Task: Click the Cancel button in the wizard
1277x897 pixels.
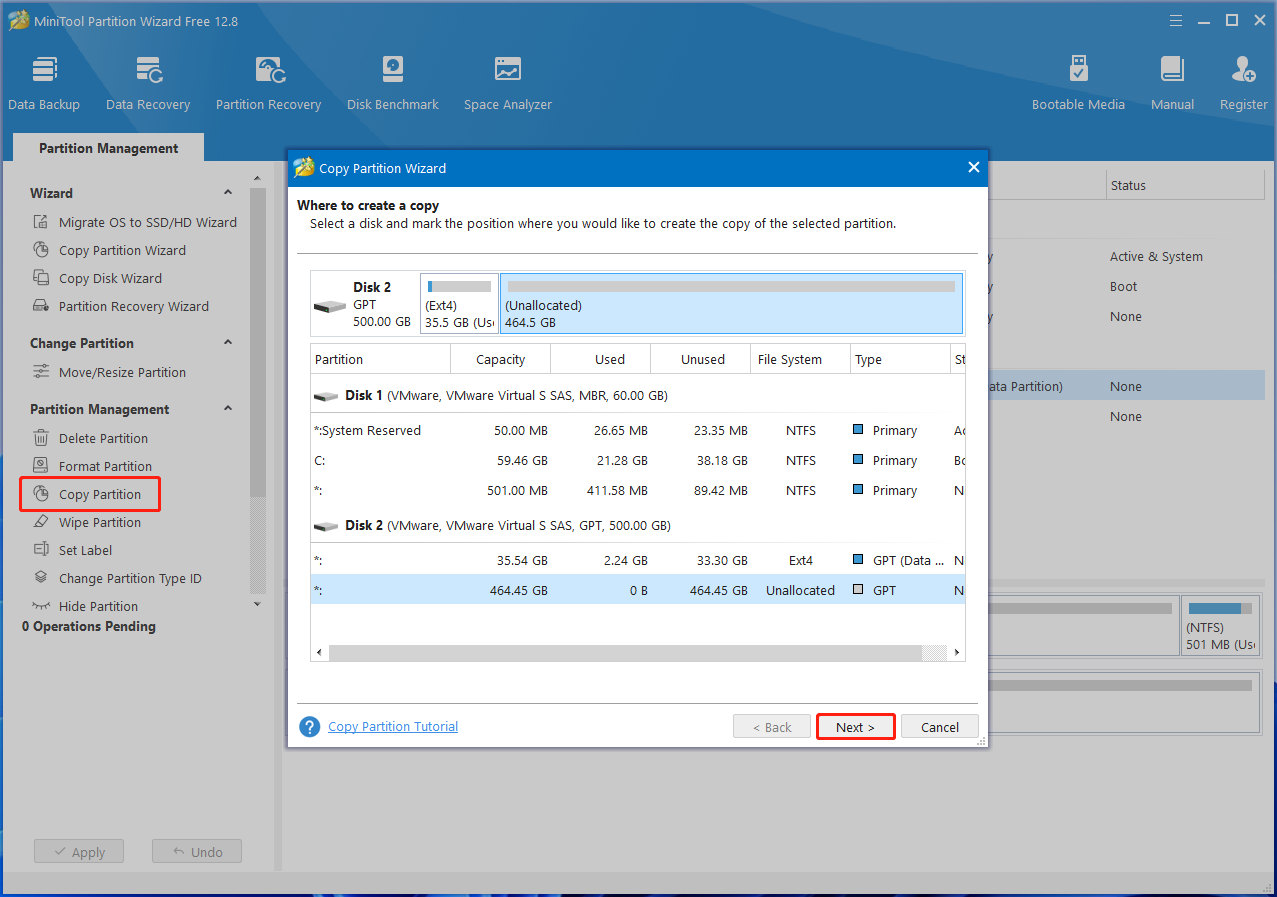Action: 940,727
